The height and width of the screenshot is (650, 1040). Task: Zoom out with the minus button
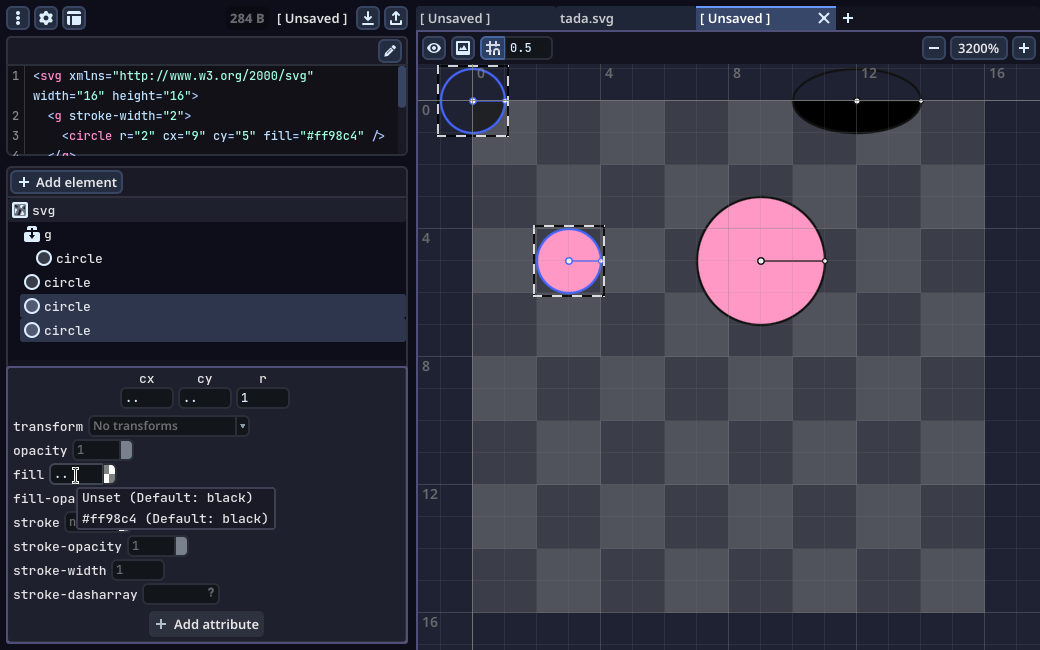934,48
